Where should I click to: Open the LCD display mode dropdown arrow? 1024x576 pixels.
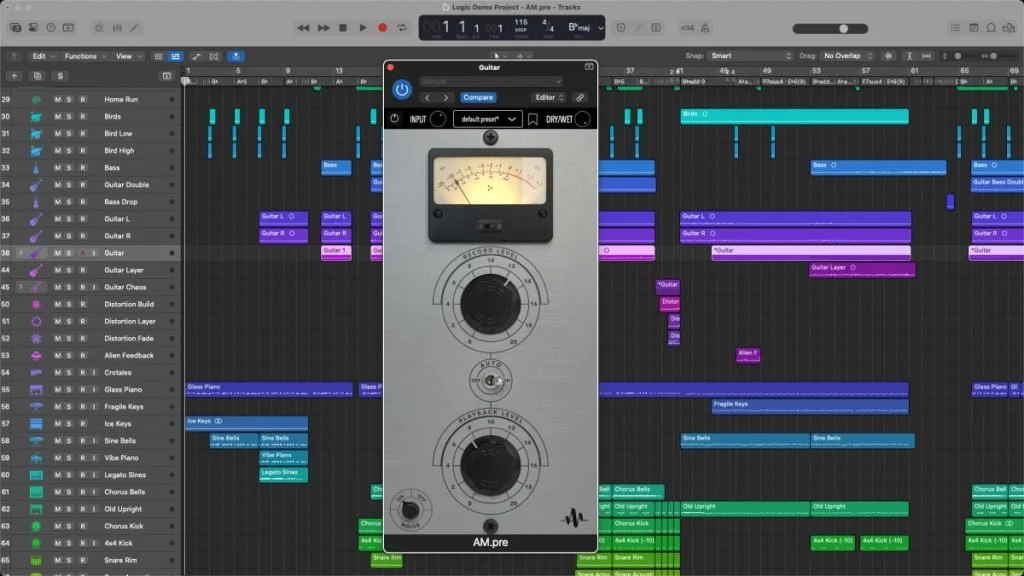(x=600, y=28)
